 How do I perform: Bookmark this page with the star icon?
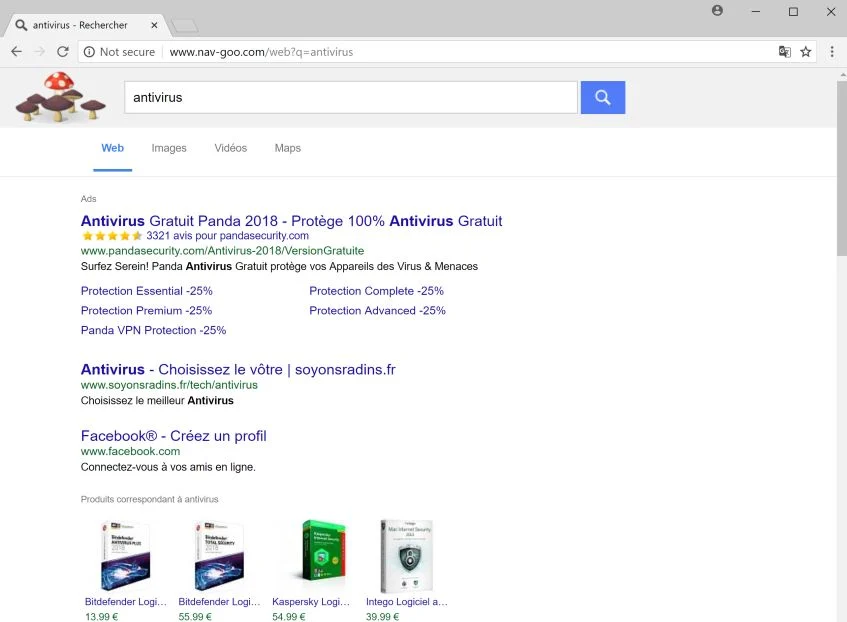point(805,52)
